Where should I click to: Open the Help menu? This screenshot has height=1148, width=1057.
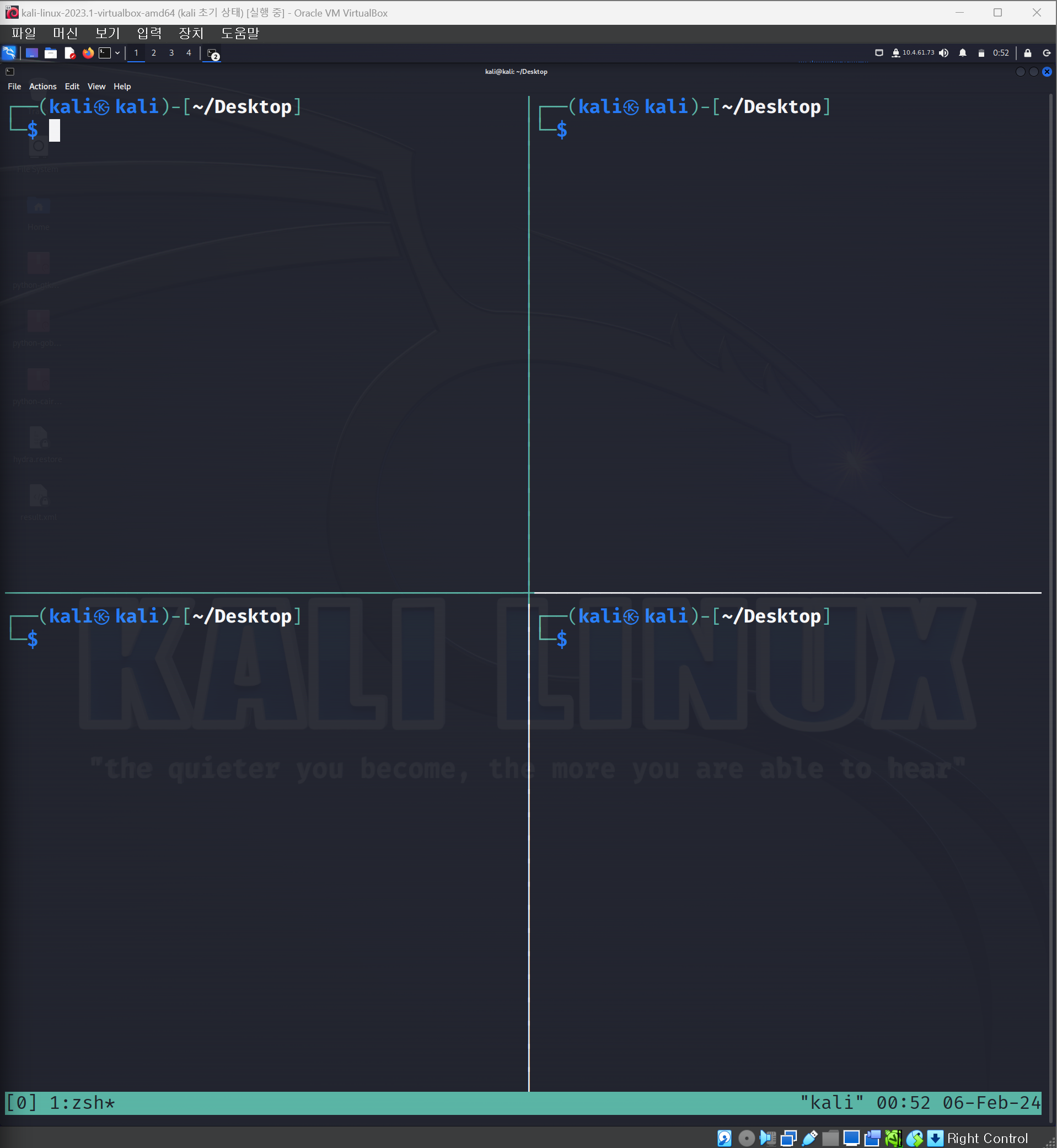[x=122, y=87]
